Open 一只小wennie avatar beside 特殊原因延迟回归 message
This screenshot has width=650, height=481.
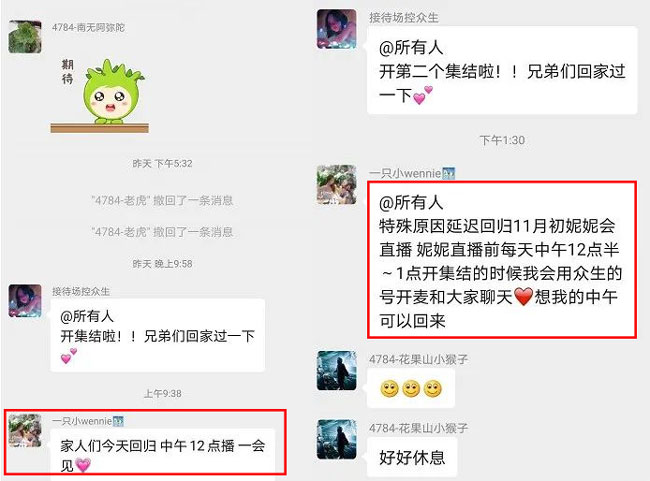pyautogui.click(x=337, y=185)
